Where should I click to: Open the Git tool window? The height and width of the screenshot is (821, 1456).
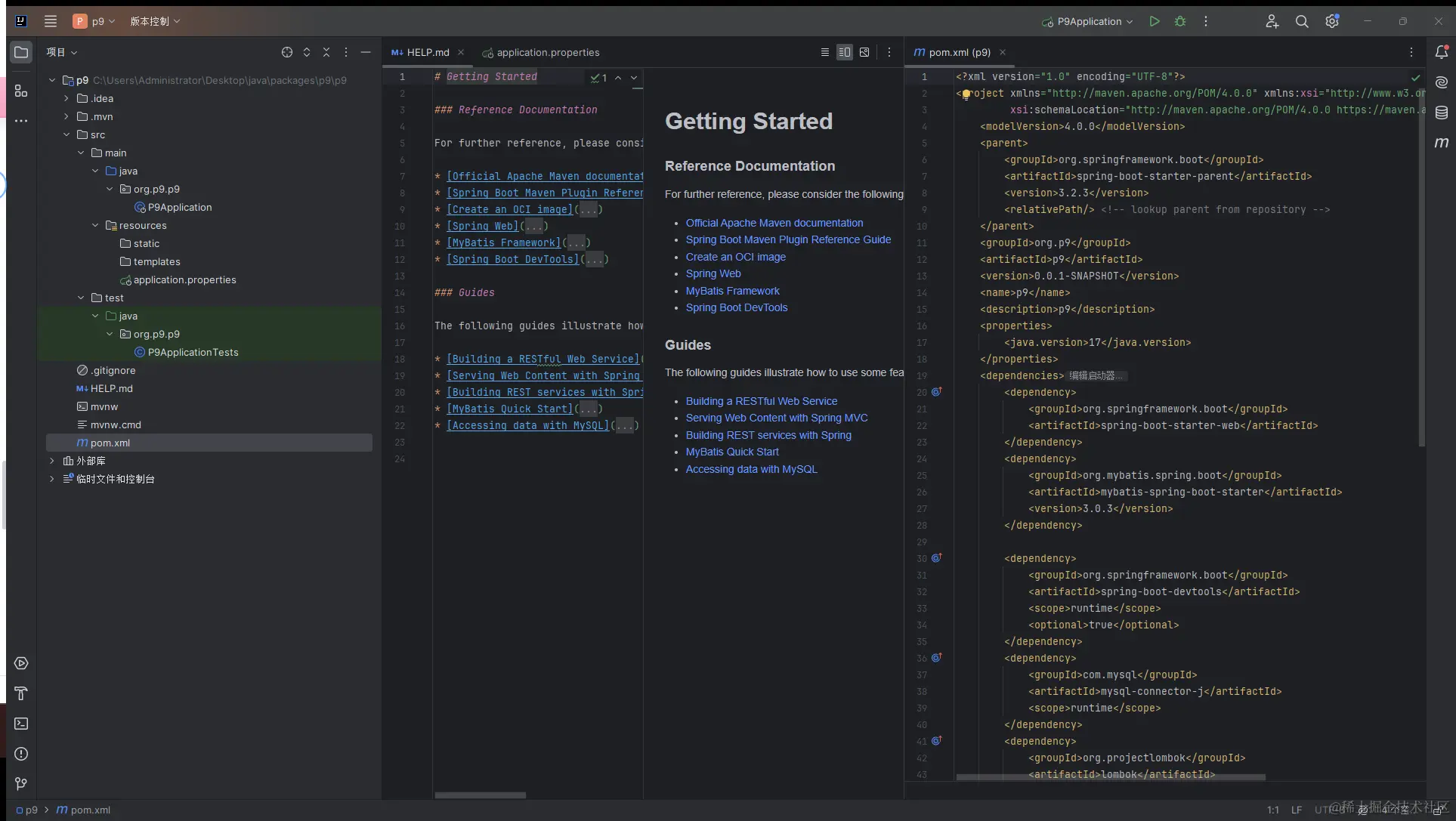[21, 784]
